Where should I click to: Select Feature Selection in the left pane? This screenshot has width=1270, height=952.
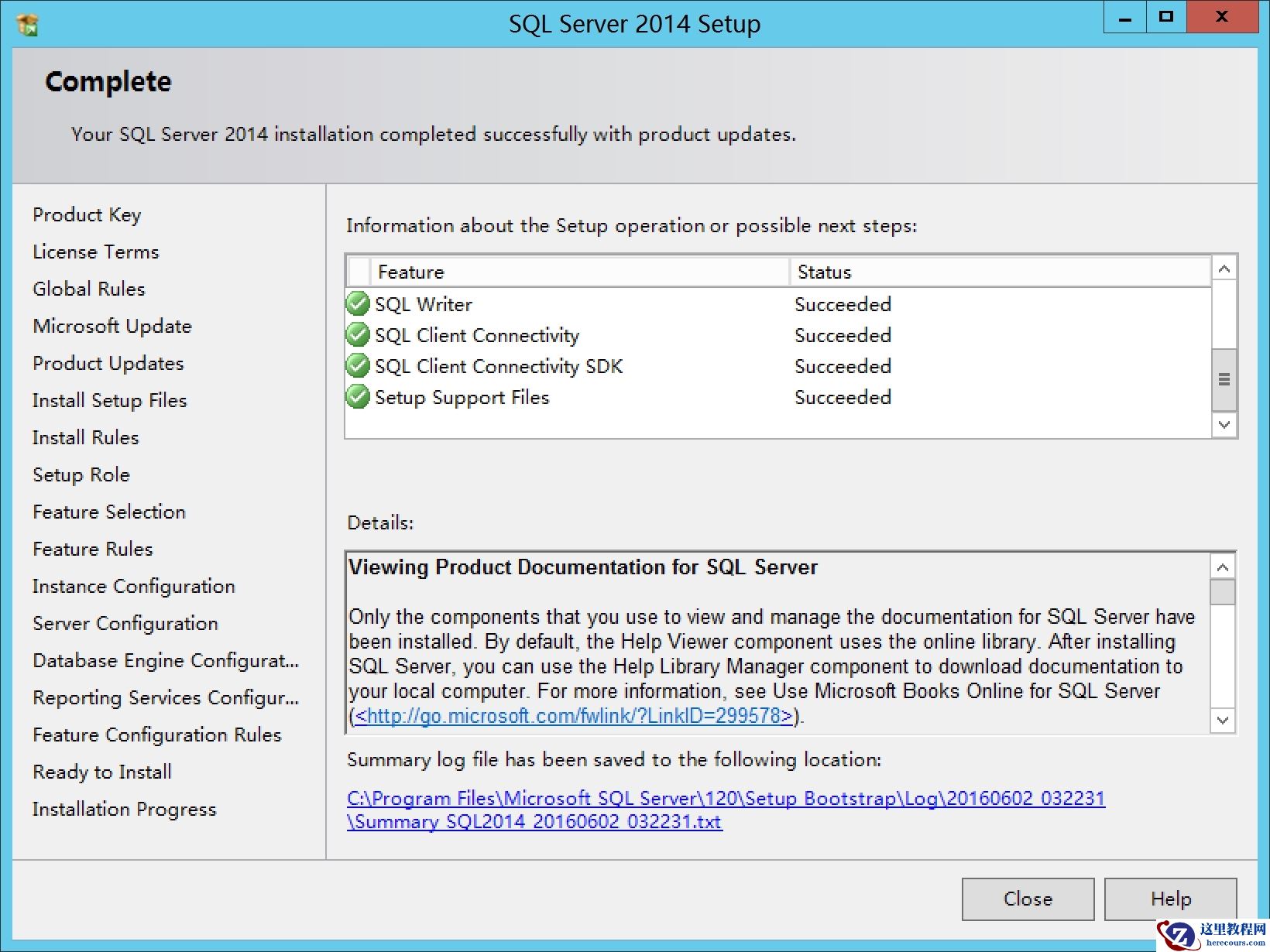point(108,512)
